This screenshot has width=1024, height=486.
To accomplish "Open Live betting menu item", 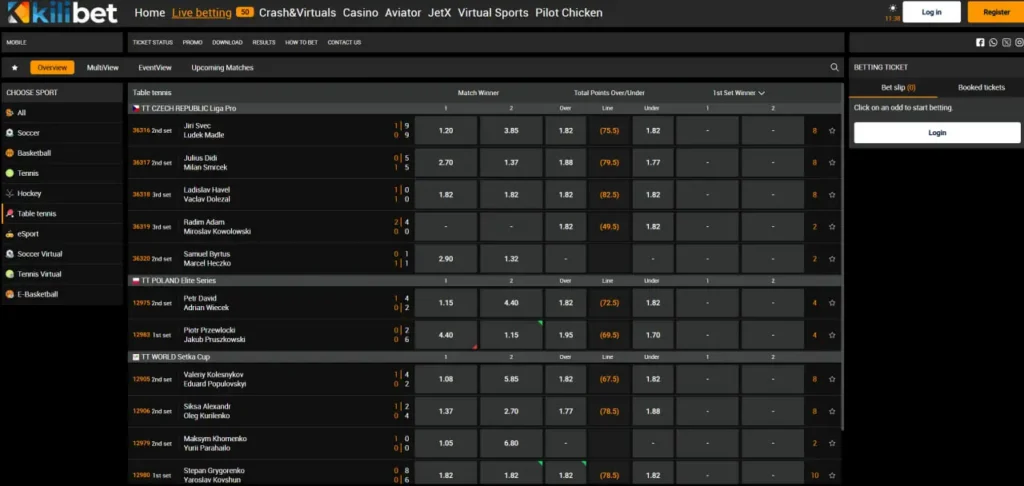I will click(x=202, y=12).
